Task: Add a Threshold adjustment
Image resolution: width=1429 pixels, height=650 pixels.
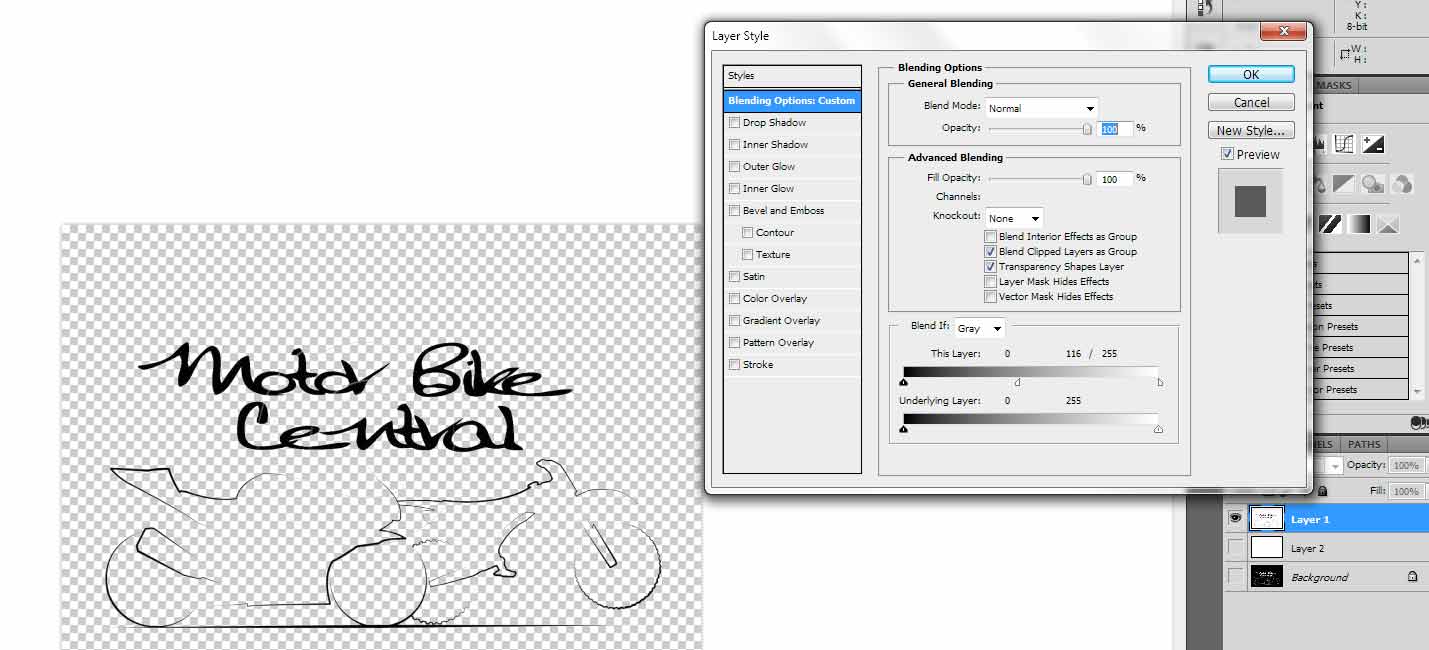Action: pos(1329,224)
